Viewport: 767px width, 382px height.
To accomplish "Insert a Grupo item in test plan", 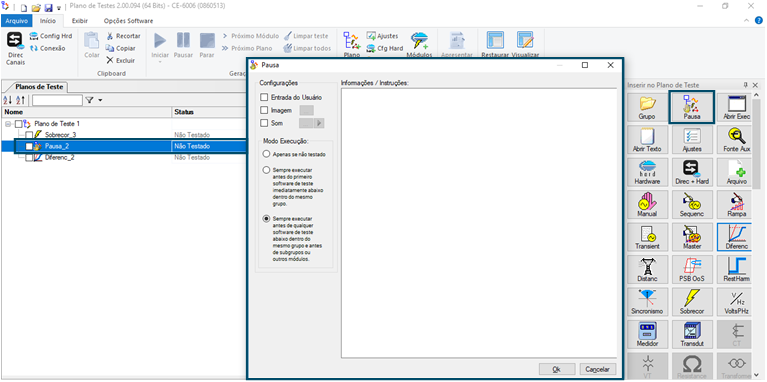I will pos(647,108).
